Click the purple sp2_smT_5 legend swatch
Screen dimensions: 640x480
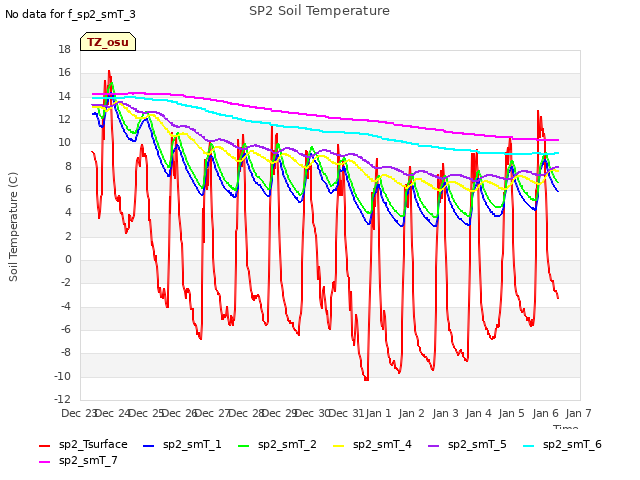point(433,445)
